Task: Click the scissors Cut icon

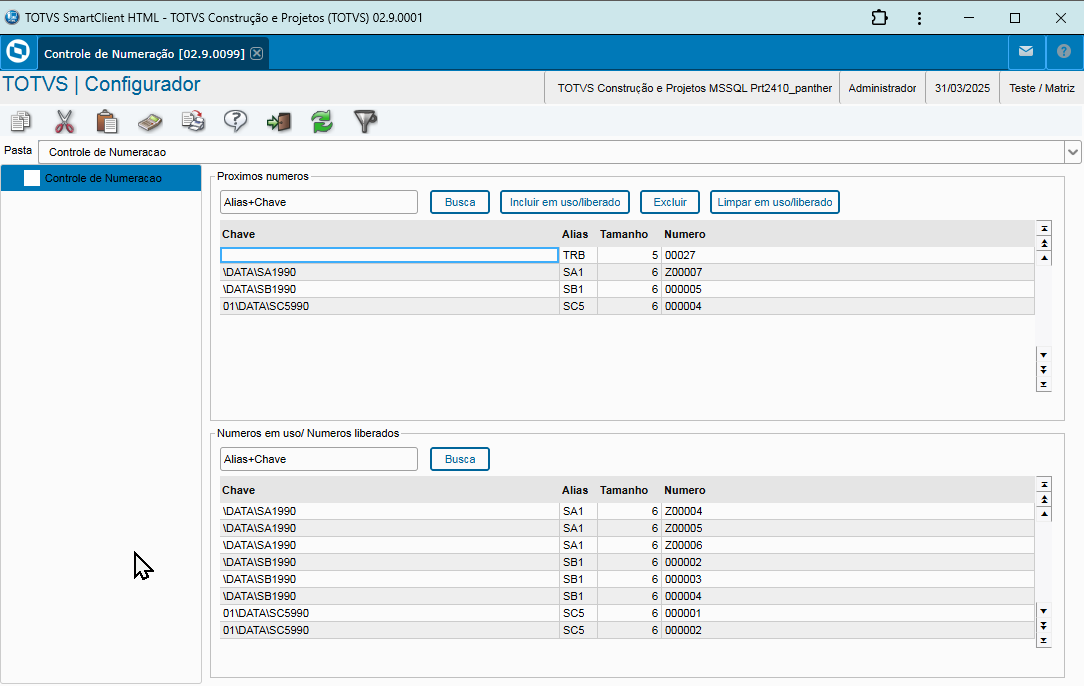Action: [64, 122]
